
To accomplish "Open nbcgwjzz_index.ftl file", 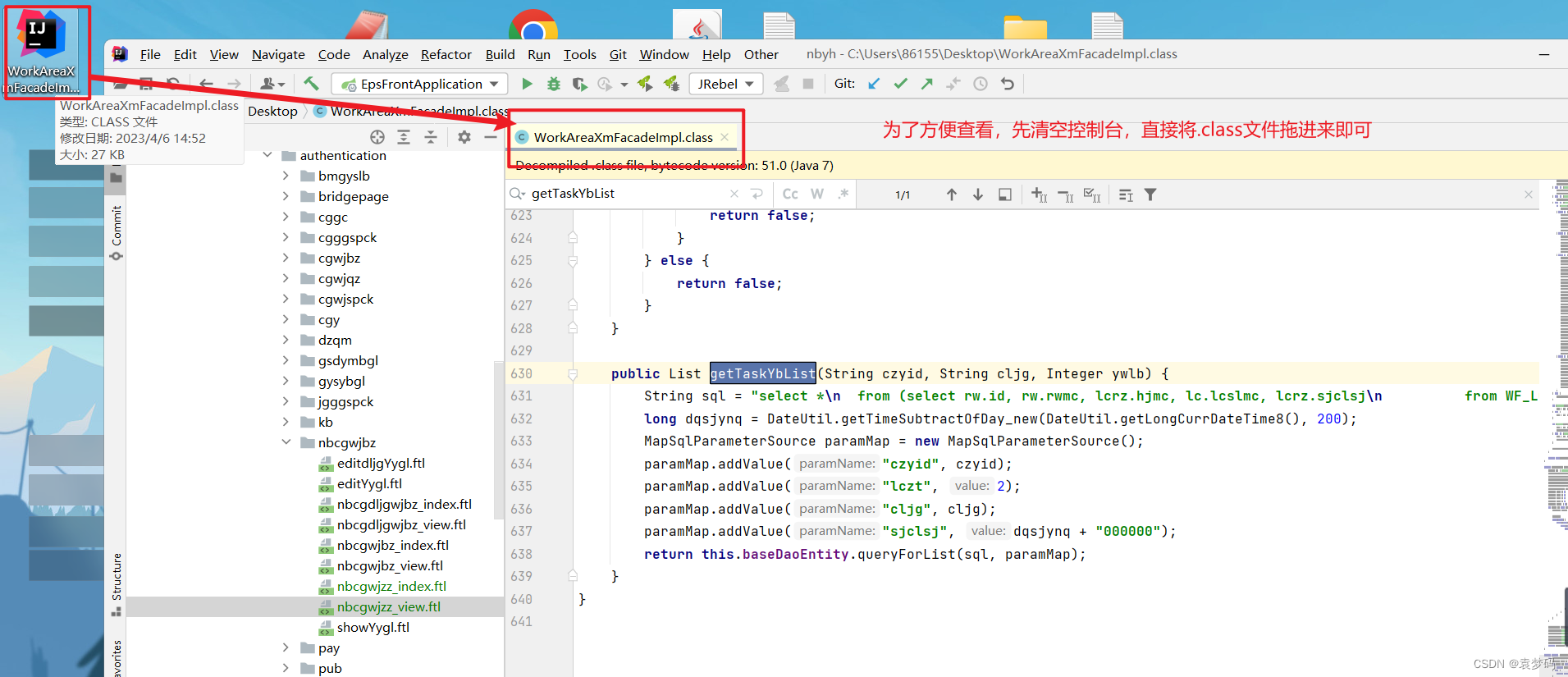I will pos(391,586).
